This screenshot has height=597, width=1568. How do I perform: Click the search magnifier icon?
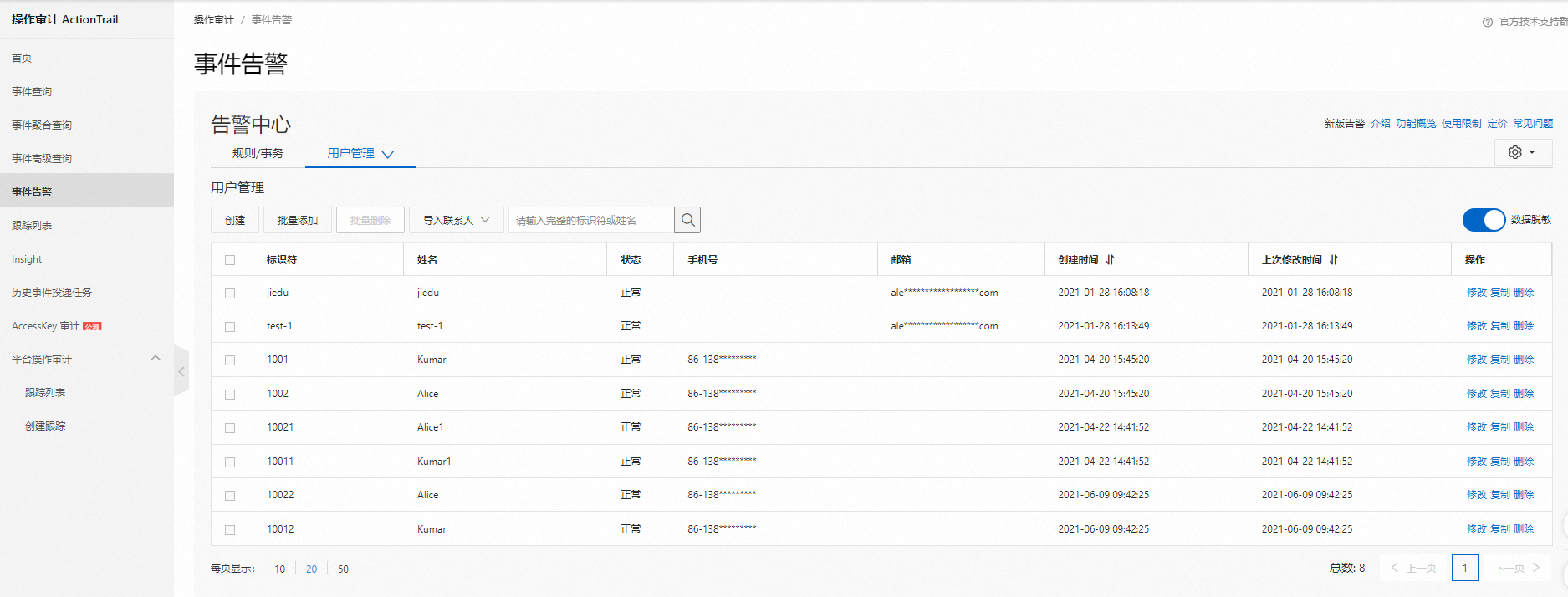[x=687, y=220]
